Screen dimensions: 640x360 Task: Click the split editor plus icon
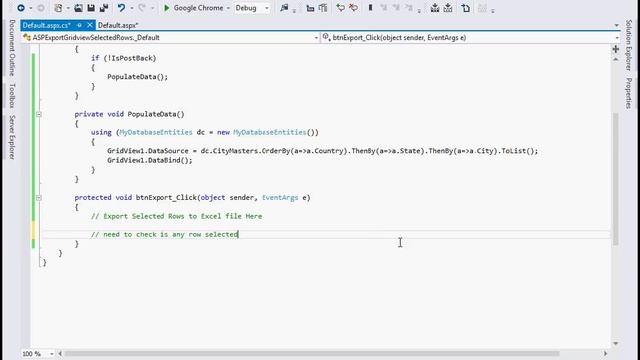click(x=616, y=49)
